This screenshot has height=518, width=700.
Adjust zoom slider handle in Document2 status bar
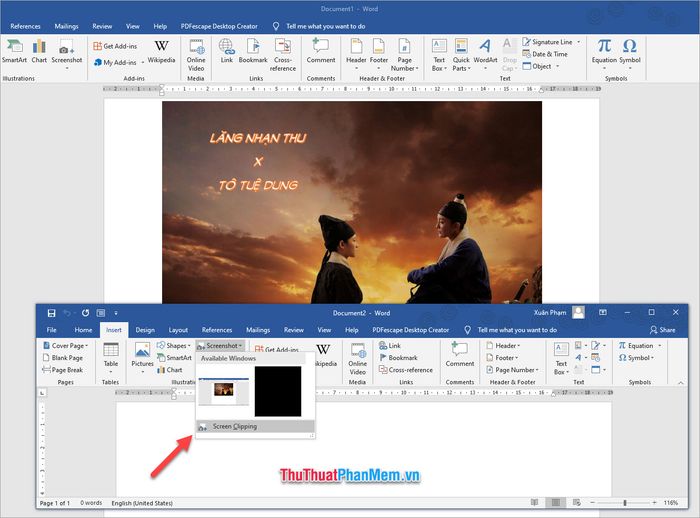point(625,503)
